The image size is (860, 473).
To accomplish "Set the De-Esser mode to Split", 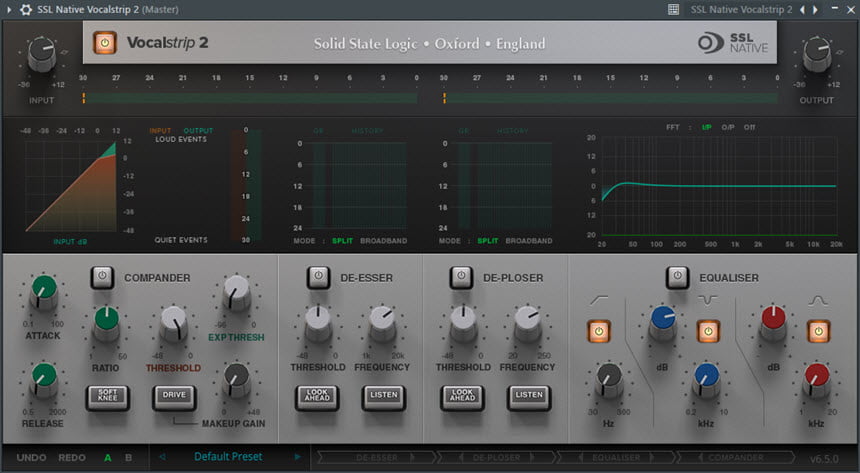I will click(x=342, y=241).
